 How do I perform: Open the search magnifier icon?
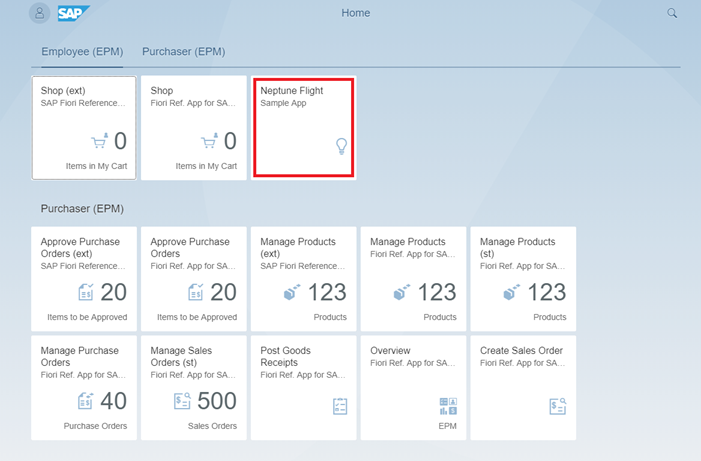point(672,13)
